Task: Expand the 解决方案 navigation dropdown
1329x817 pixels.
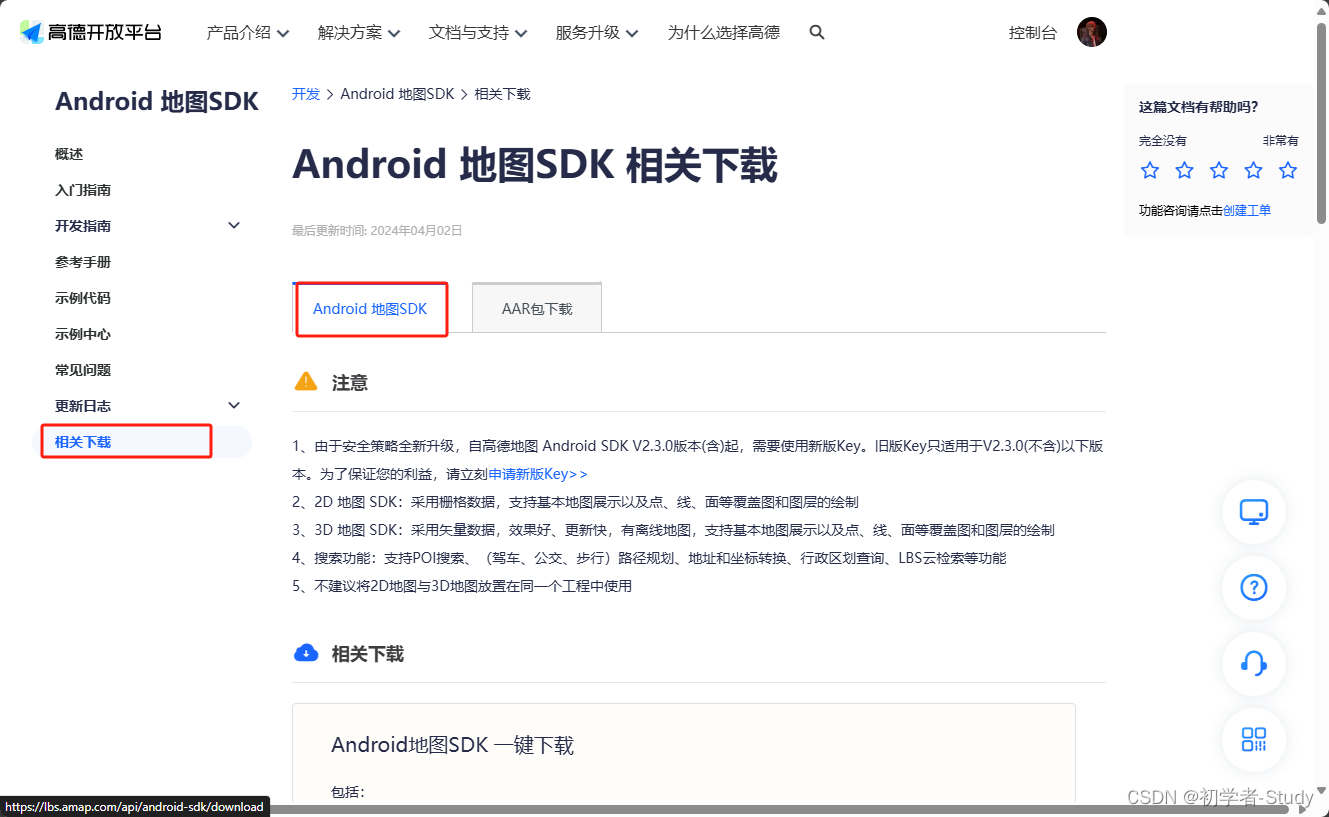Action: click(x=359, y=32)
